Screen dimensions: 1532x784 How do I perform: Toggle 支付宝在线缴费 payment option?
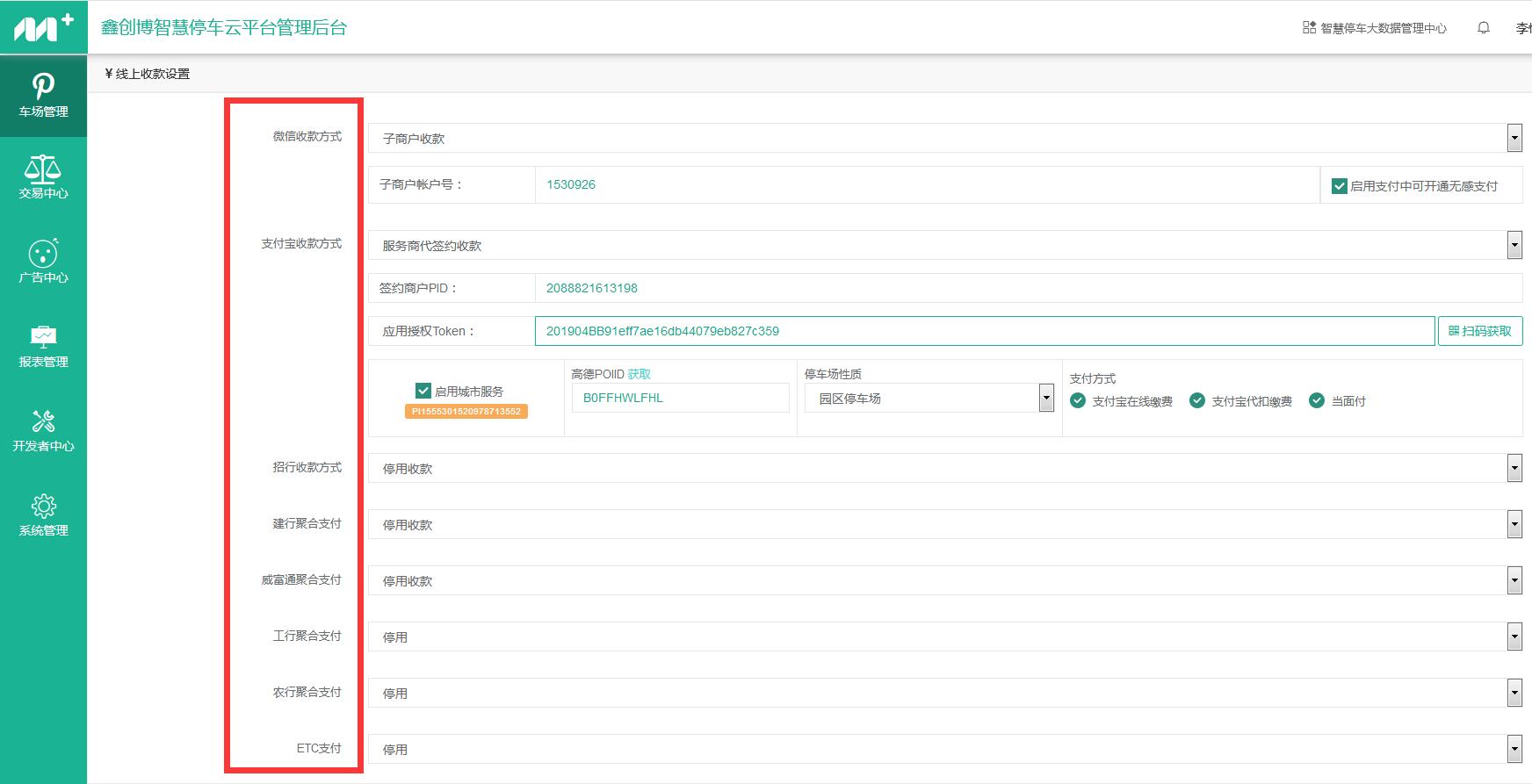pyautogui.click(x=1078, y=401)
